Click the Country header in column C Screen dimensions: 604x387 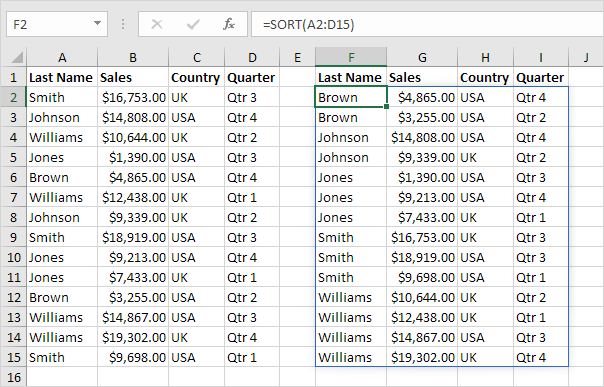tap(196, 77)
